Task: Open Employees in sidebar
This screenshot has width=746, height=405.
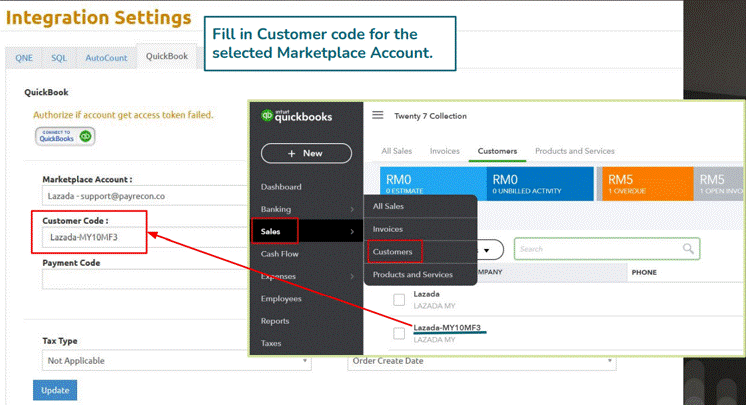Action: [281, 298]
